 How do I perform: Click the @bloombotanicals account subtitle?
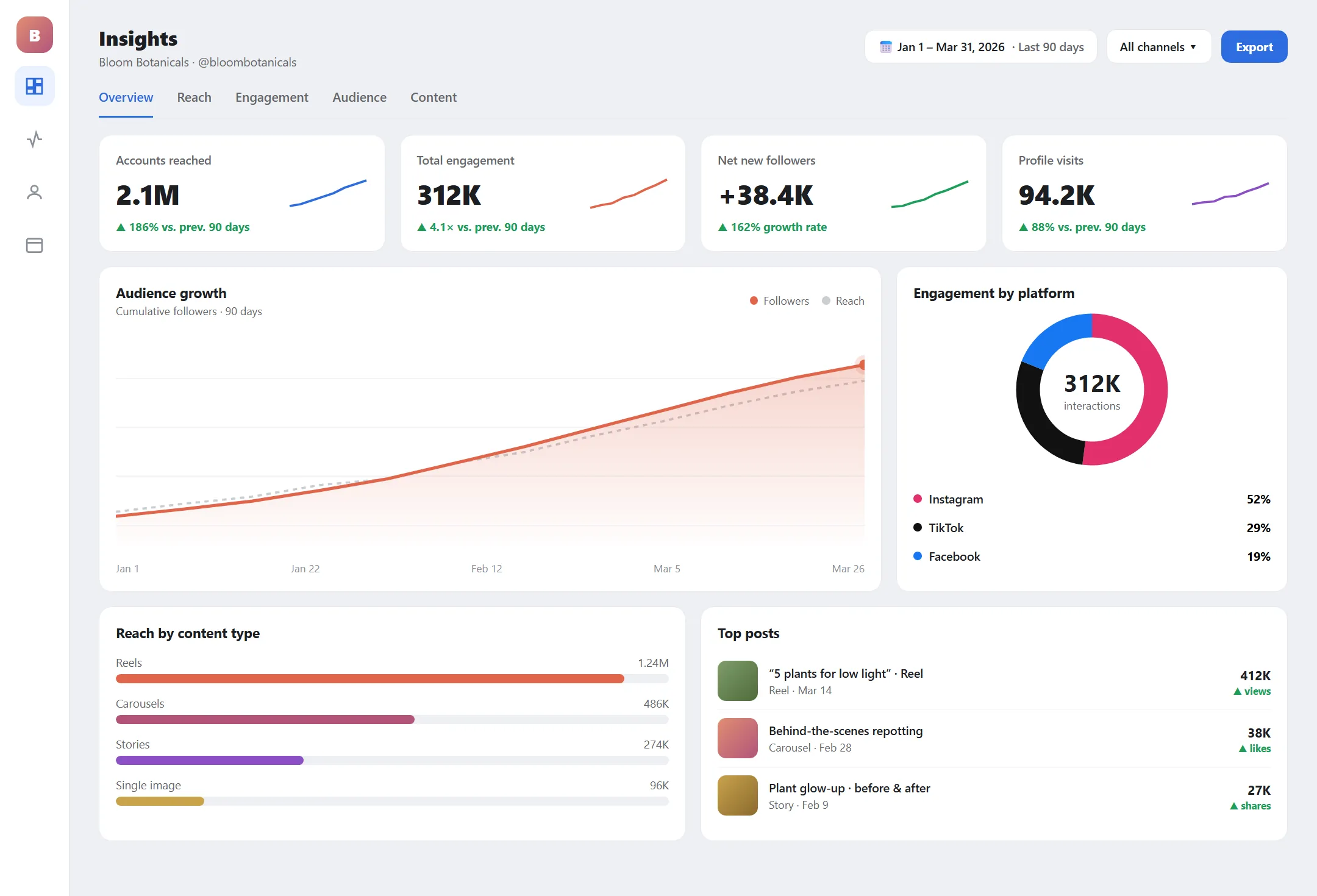(x=247, y=62)
